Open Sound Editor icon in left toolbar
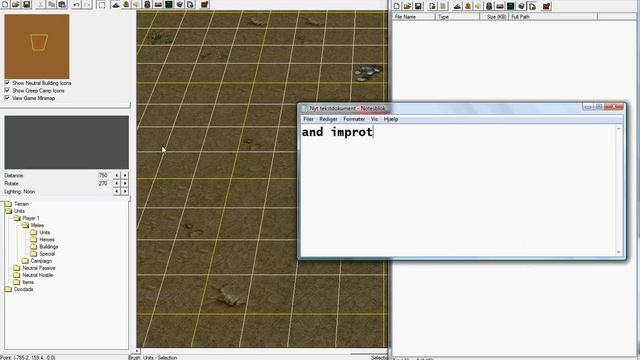This screenshot has width=640, height=360. pyautogui.click(x=136, y=4)
